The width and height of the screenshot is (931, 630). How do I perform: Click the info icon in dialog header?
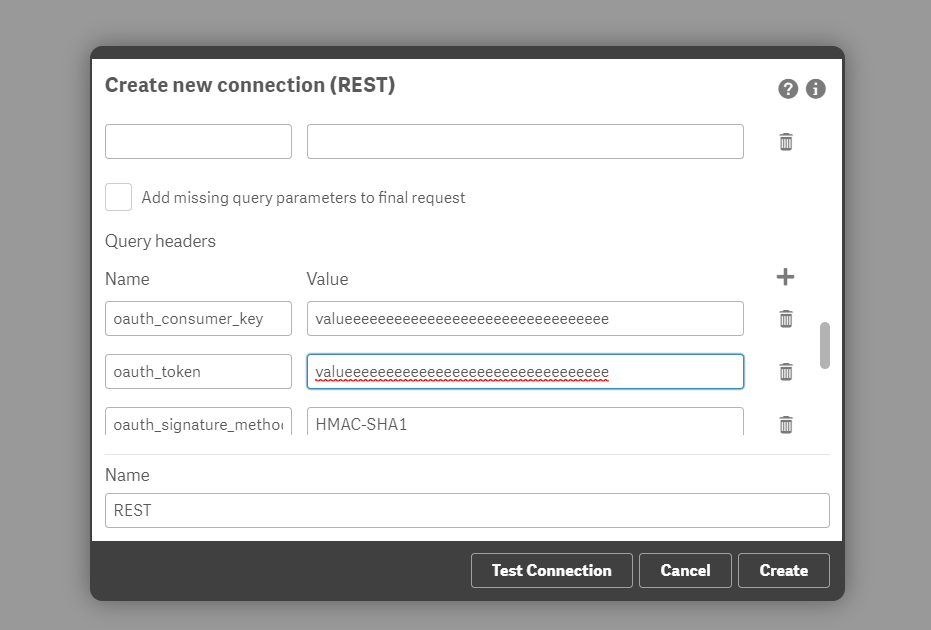click(816, 89)
